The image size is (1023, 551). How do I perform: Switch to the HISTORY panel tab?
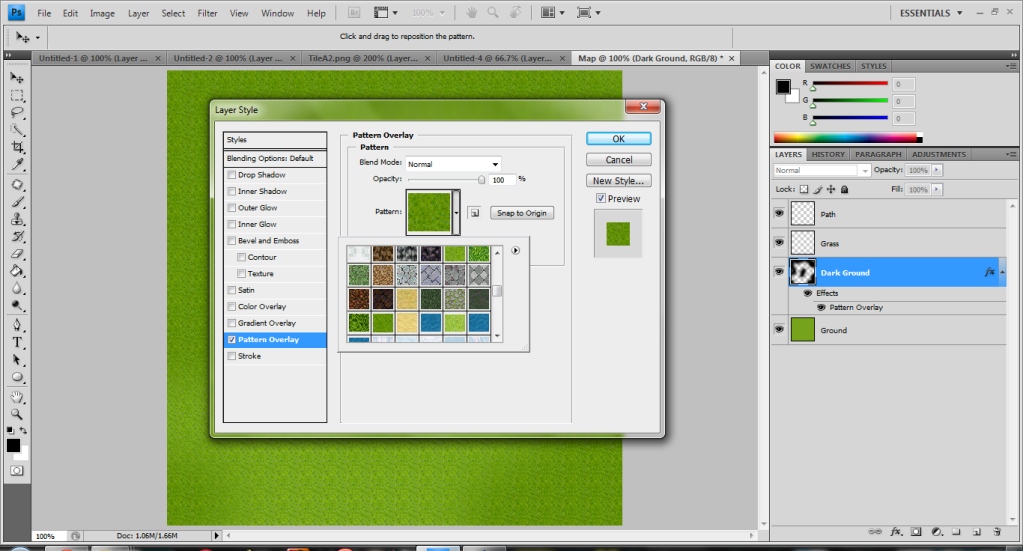pyautogui.click(x=828, y=155)
